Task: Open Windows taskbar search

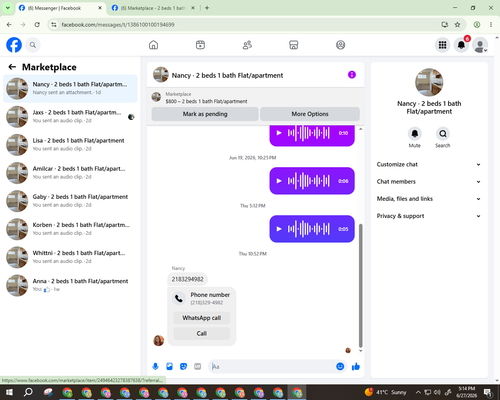Action: tap(28, 392)
